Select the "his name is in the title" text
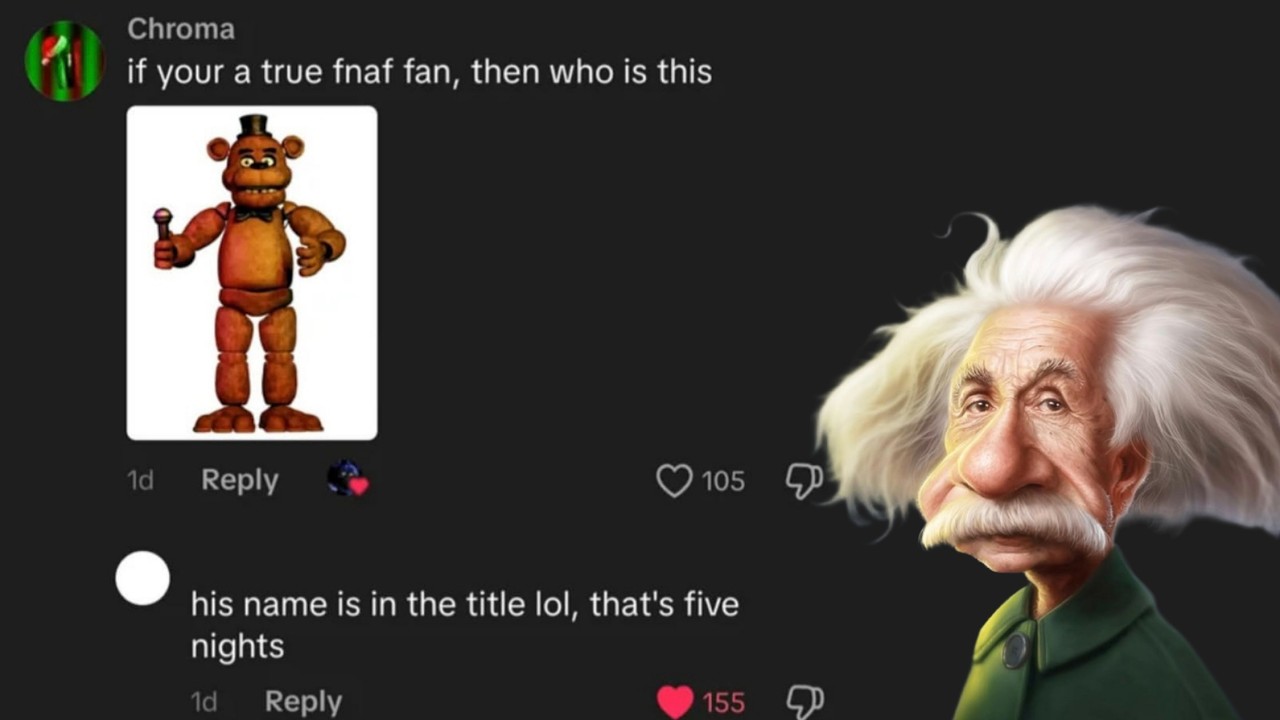 click(x=464, y=605)
